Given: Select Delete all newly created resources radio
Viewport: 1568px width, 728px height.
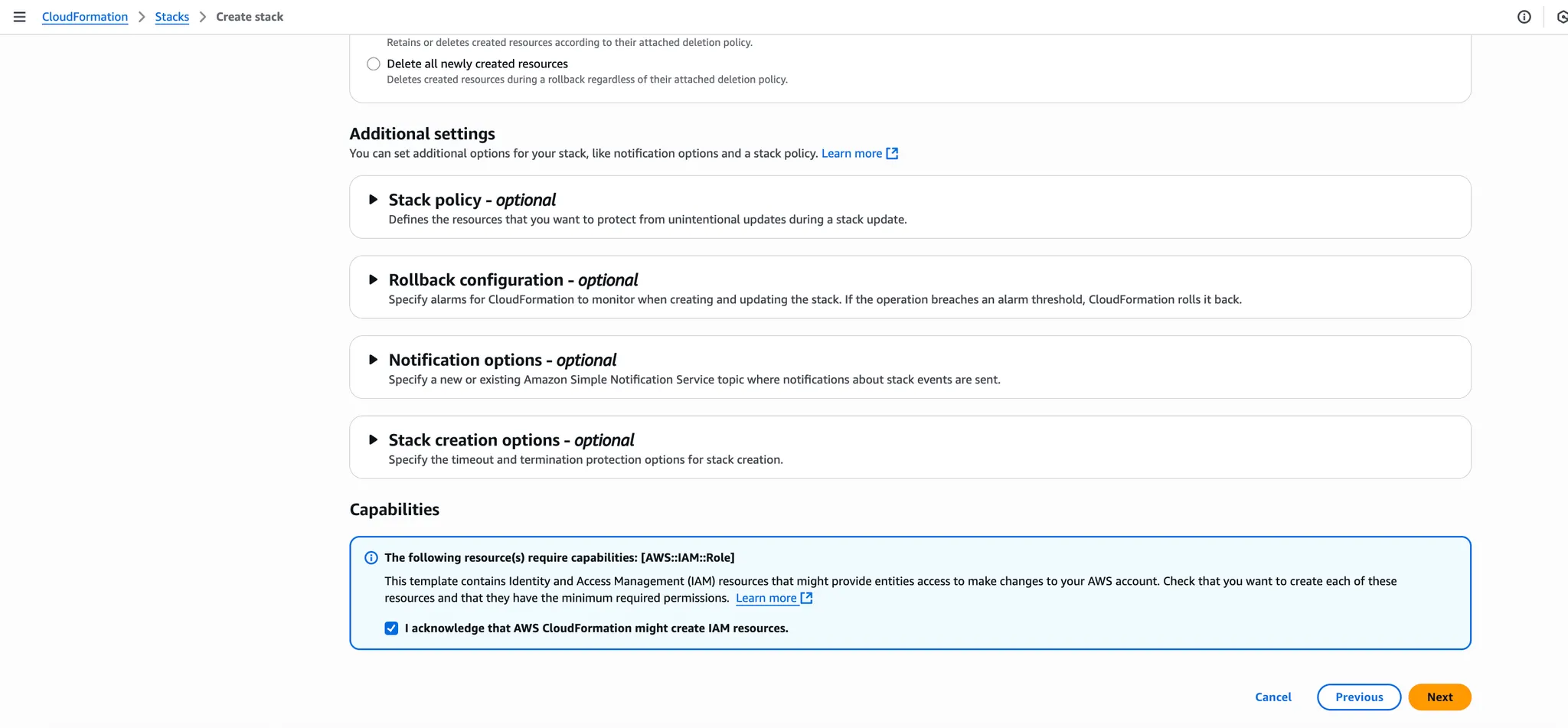Looking at the screenshot, I should pos(374,64).
